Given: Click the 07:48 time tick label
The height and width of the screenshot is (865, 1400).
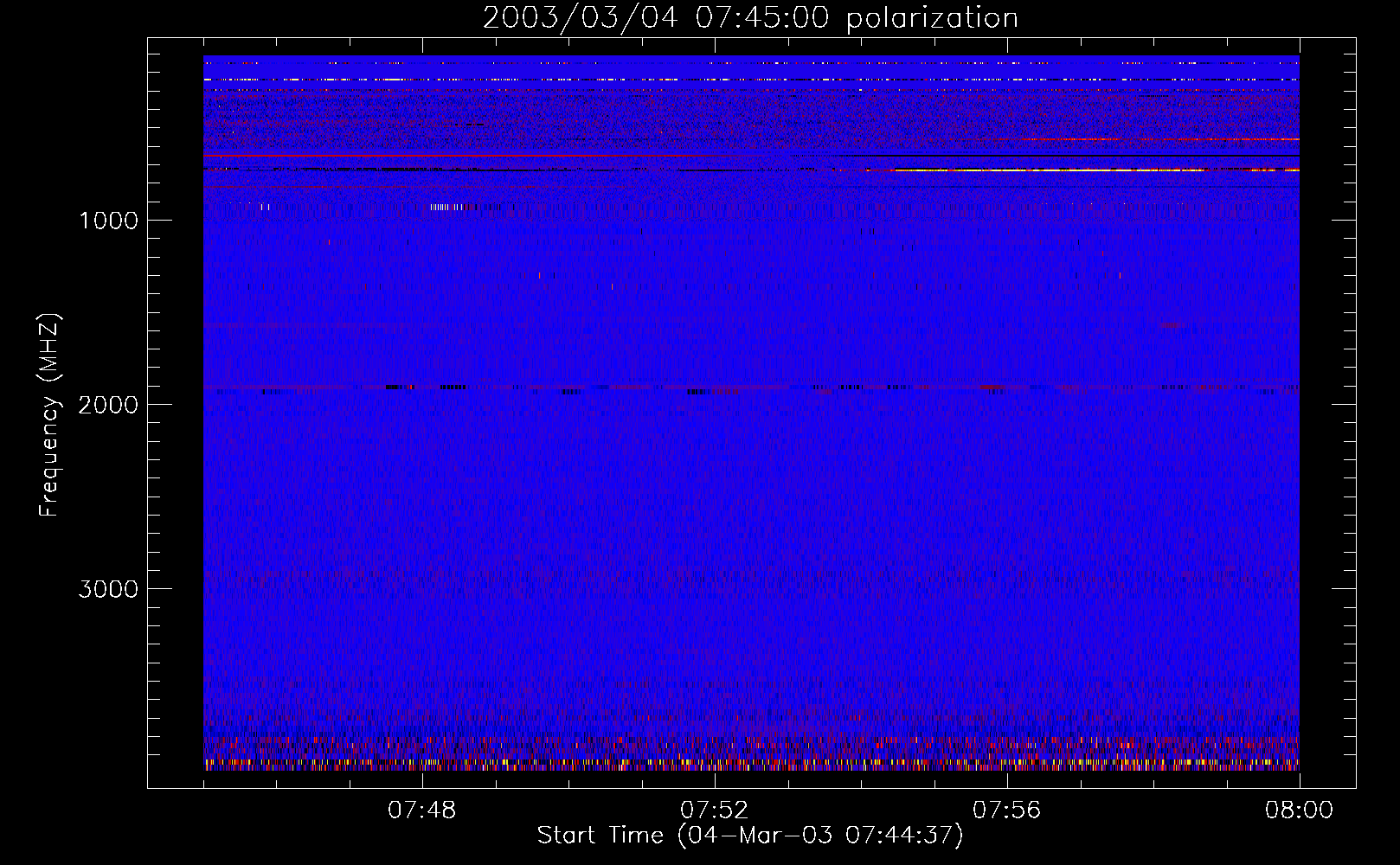Looking at the screenshot, I should point(422,811).
